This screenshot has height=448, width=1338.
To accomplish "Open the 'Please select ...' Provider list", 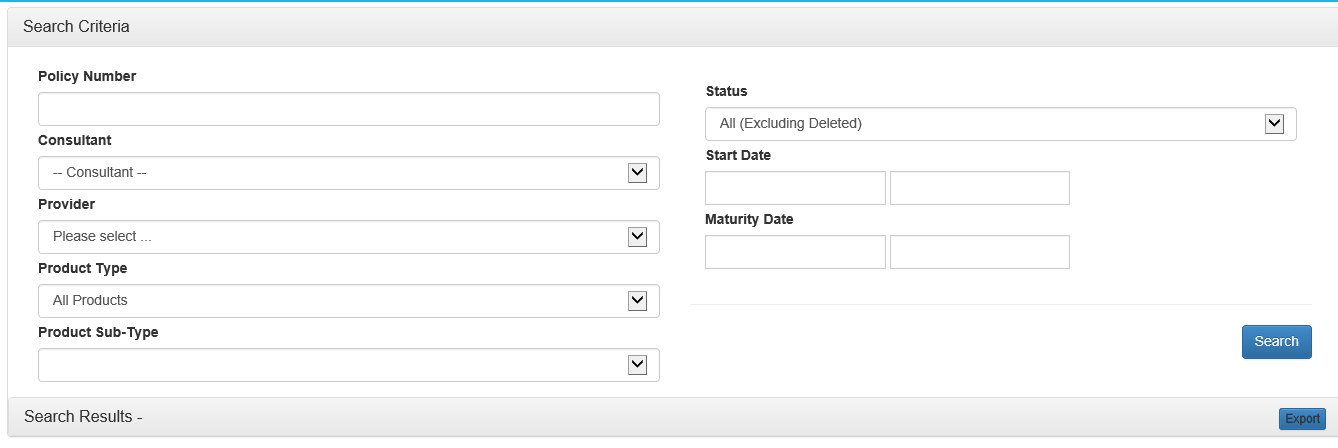I will [x=330, y=237].
